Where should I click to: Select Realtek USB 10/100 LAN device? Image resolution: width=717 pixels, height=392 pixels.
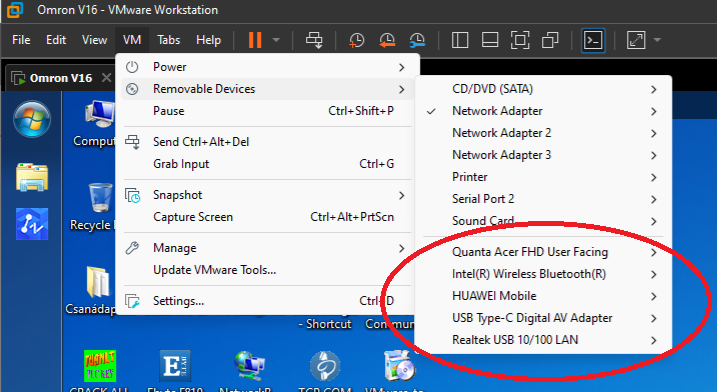(x=543, y=339)
